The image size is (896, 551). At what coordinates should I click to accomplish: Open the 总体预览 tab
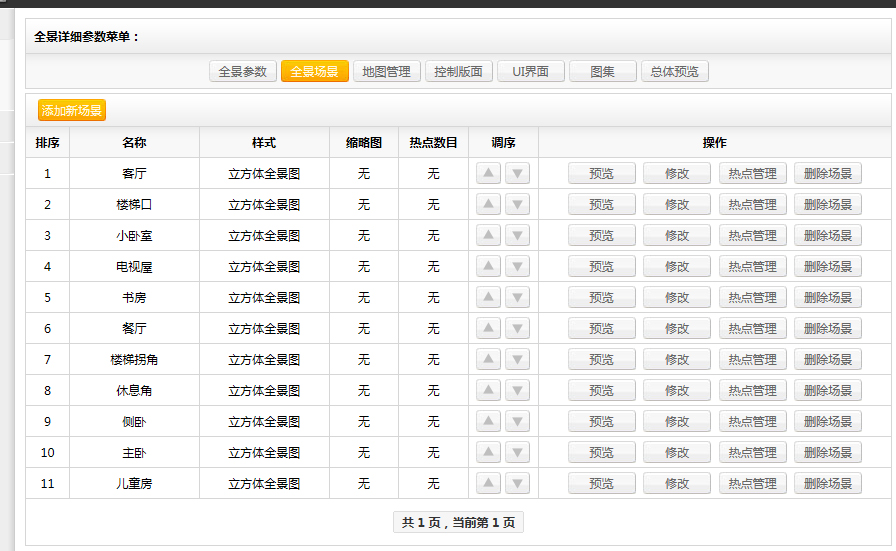pyautogui.click(x=675, y=72)
